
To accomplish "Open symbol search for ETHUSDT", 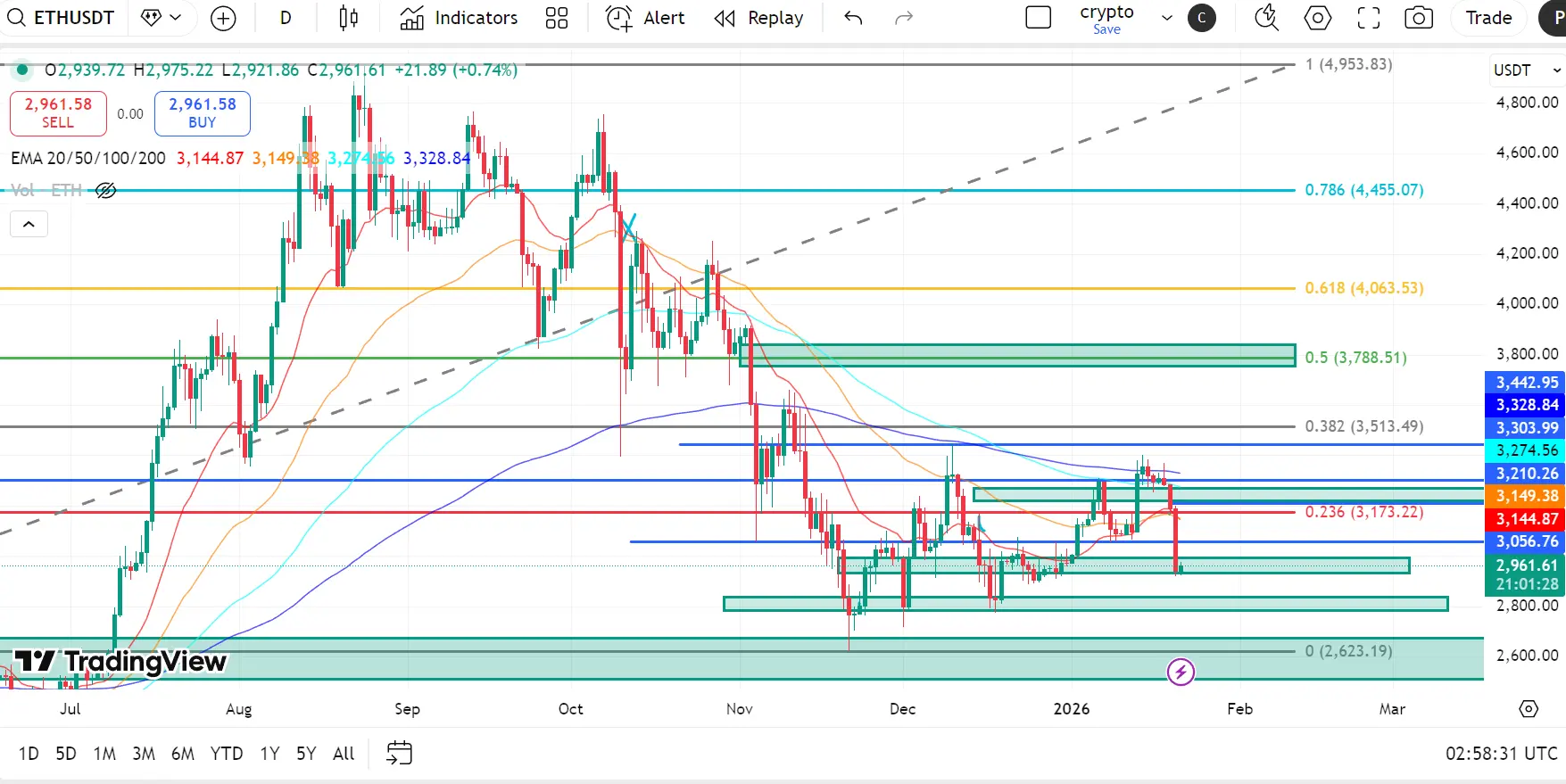I will pyautogui.click(x=61, y=18).
